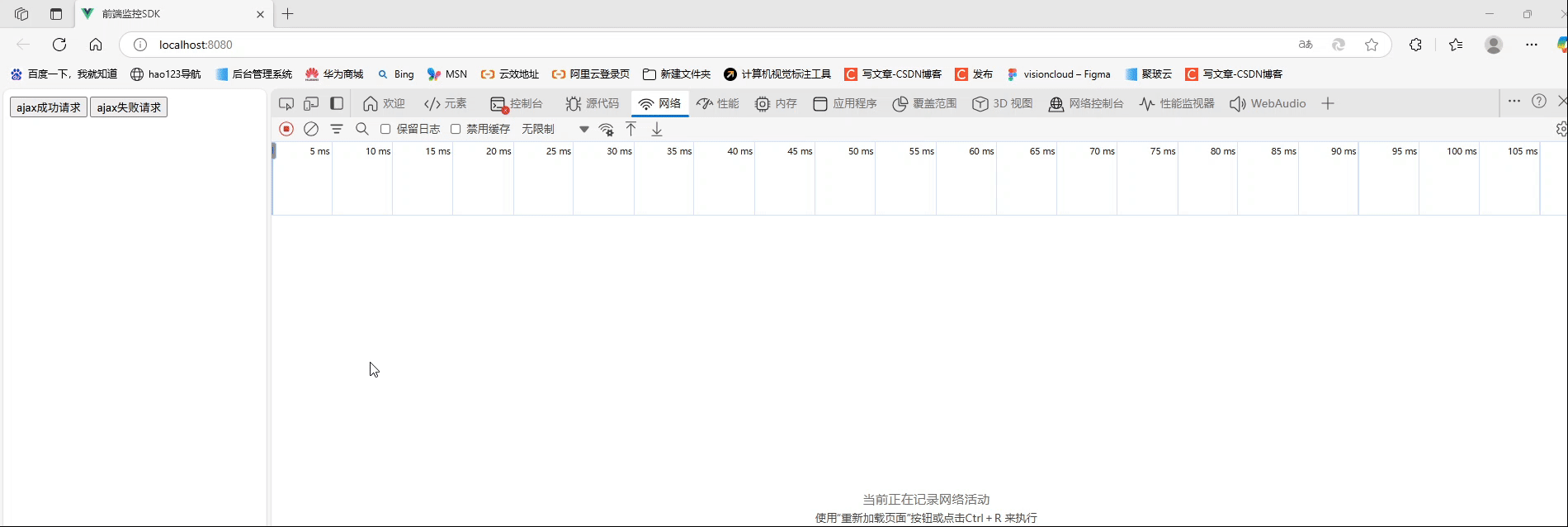
Task: Open 百度一下，我就知道 bookmark
Action: [64, 74]
